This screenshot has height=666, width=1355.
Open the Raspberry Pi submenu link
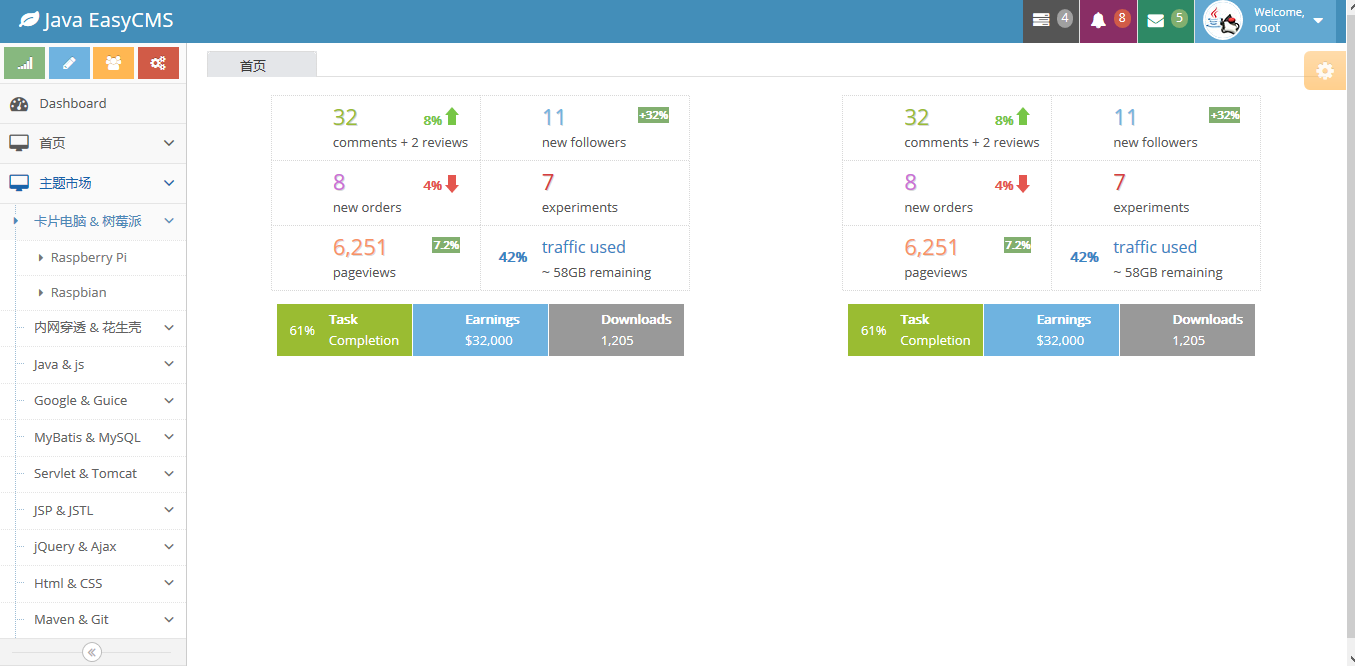pos(88,257)
